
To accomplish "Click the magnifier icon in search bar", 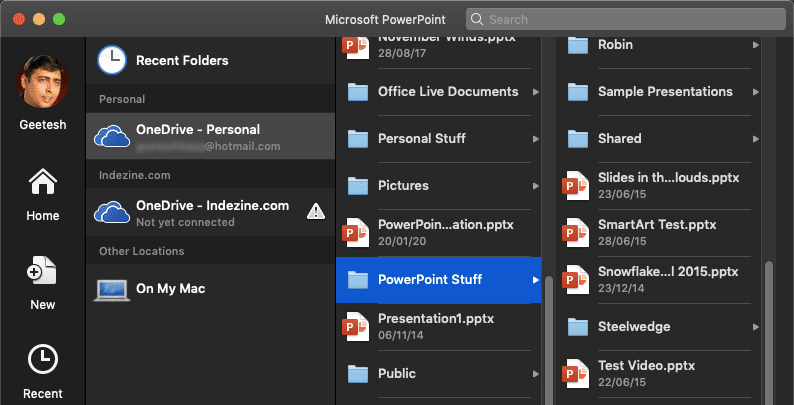I will [x=477, y=19].
